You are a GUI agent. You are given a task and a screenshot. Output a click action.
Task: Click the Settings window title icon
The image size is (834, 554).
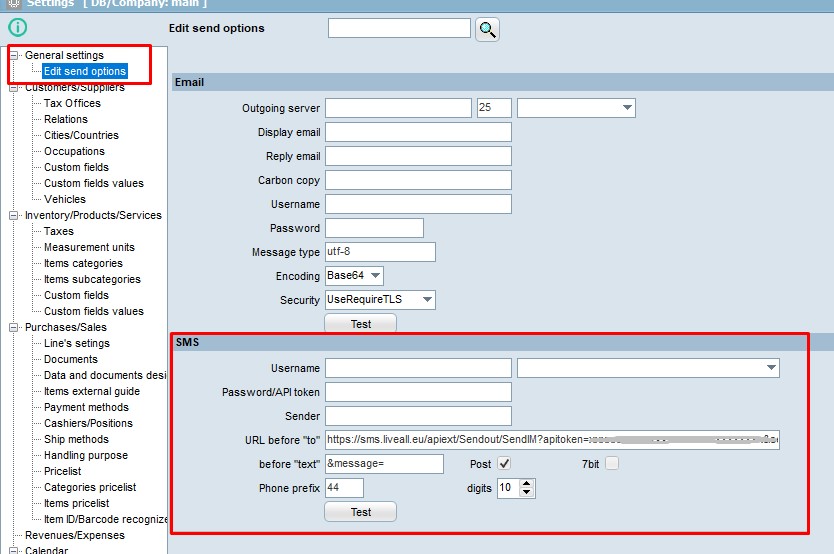pyautogui.click(x=13, y=4)
